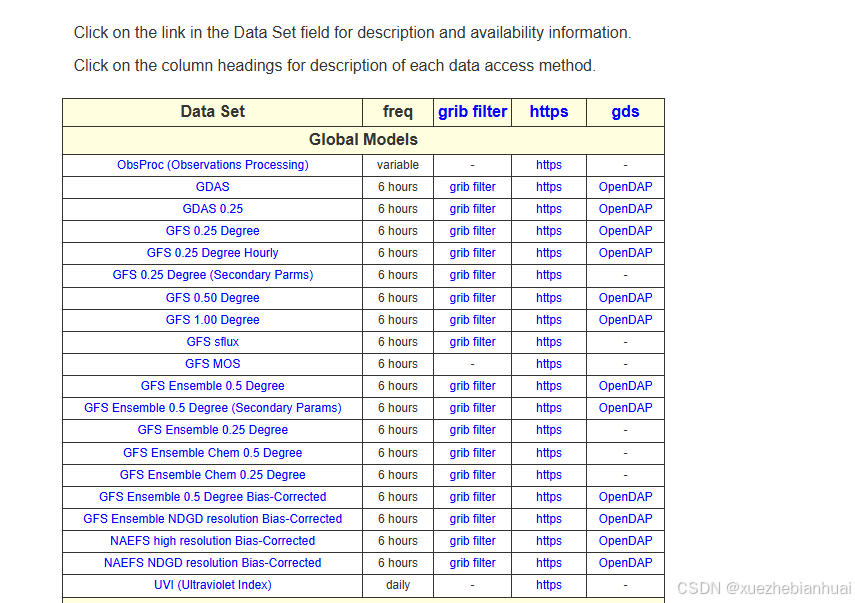855x603 pixels.
Task: Click the gds column heading
Action: (x=625, y=111)
